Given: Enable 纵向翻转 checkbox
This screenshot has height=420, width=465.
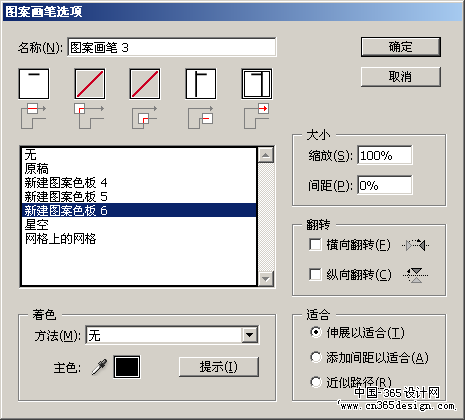Looking at the screenshot, I should pyautogui.click(x=315, y=275).
